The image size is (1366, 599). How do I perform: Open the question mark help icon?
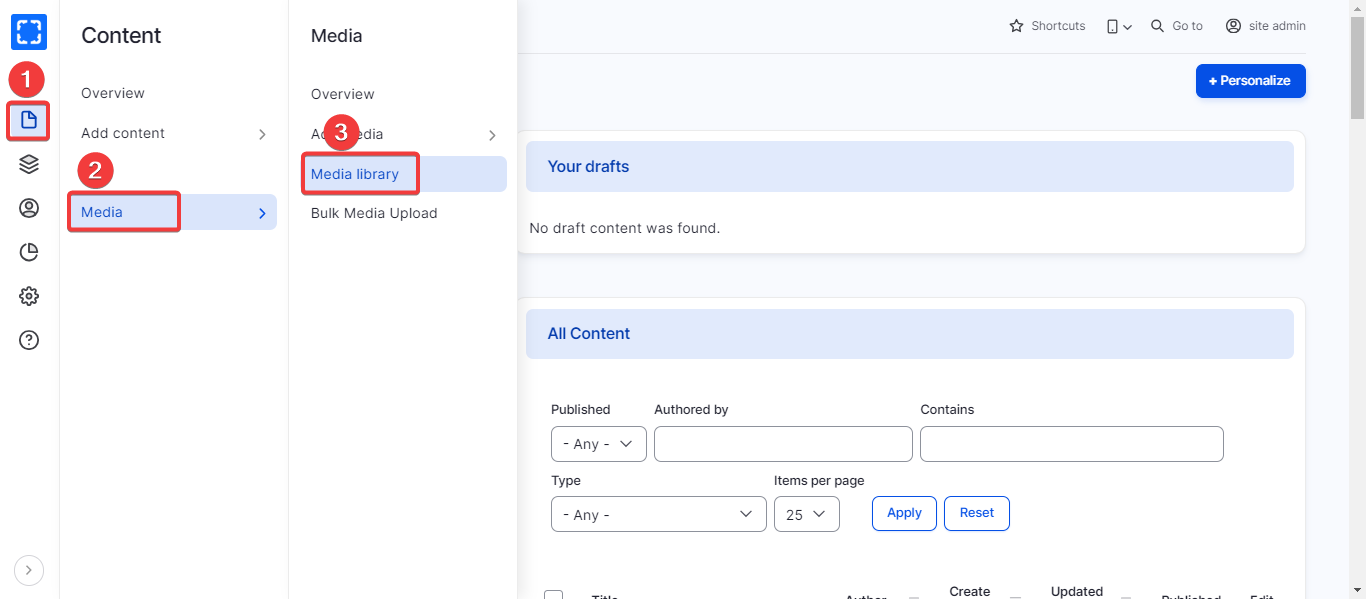click(x=29, y=340)
